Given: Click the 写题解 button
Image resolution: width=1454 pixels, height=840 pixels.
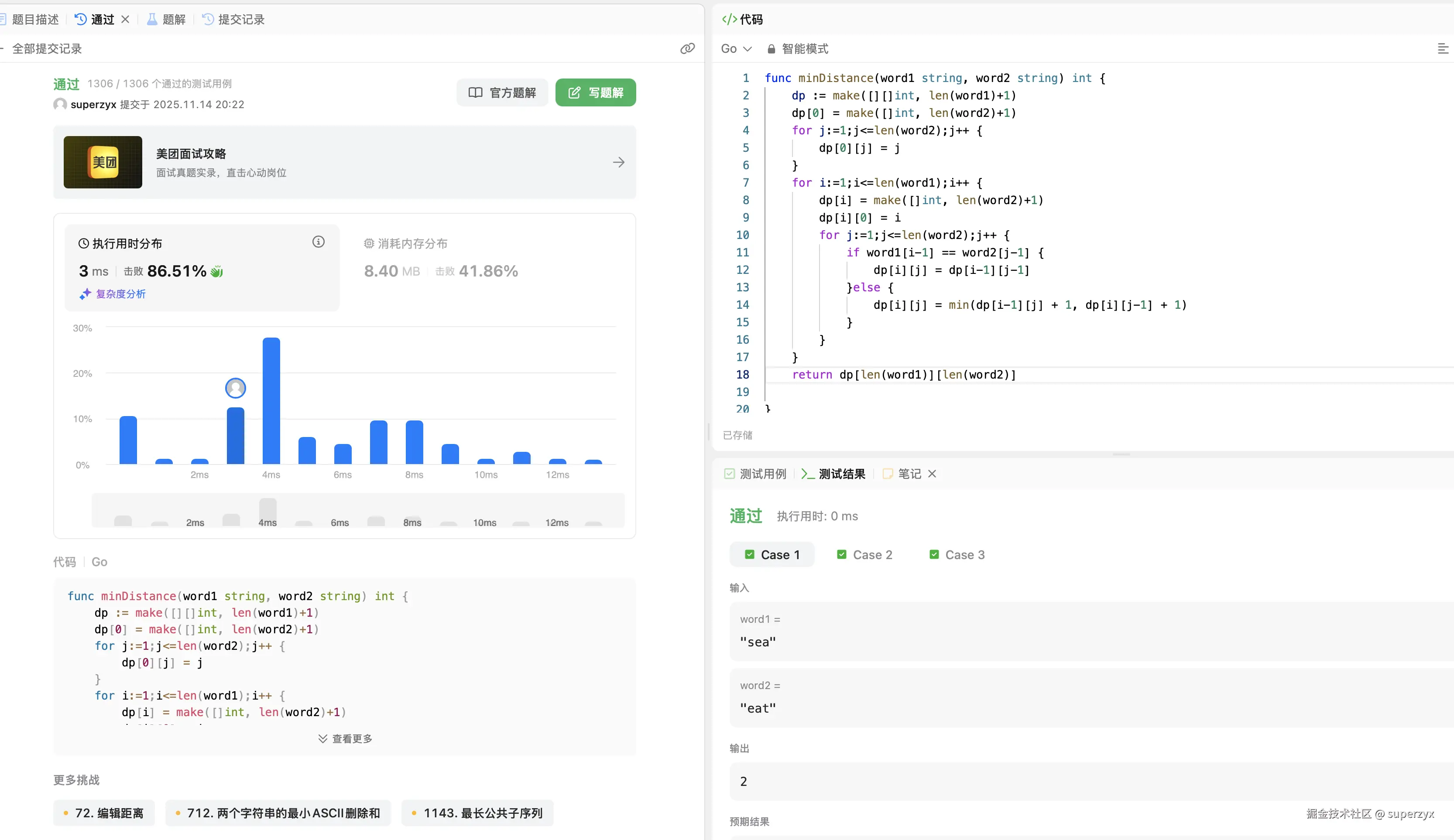Looking at the screenshot, I should (x=596, y=93).
